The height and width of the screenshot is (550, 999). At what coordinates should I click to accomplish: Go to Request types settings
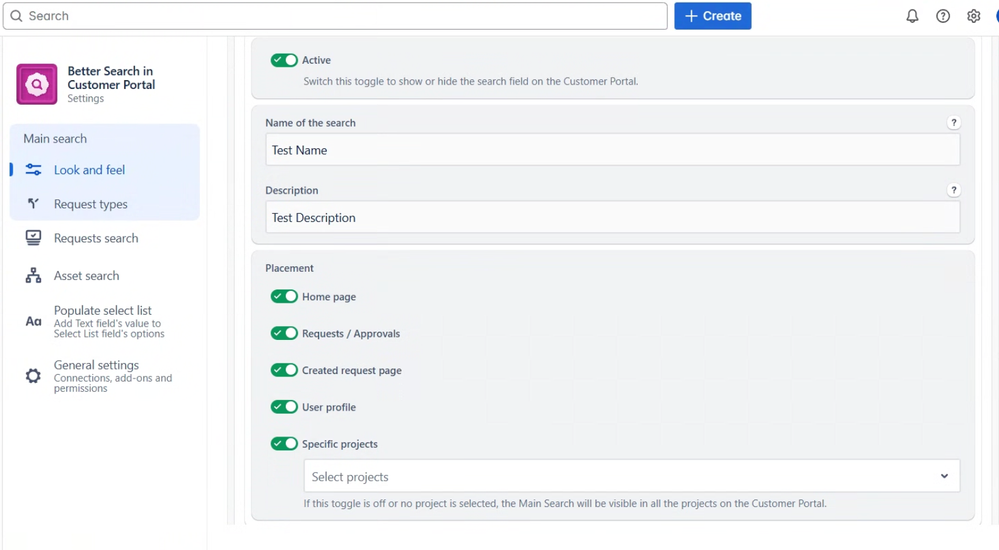pyautogui.click(x=90, y=204)
